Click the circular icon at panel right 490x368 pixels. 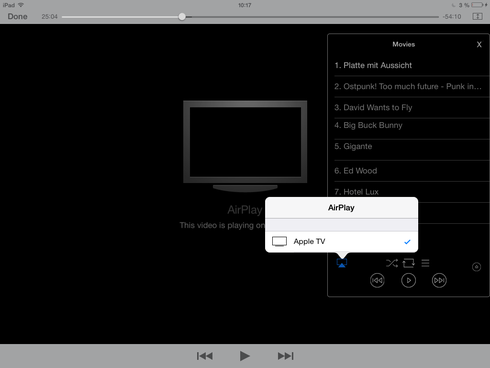point(476,267)
